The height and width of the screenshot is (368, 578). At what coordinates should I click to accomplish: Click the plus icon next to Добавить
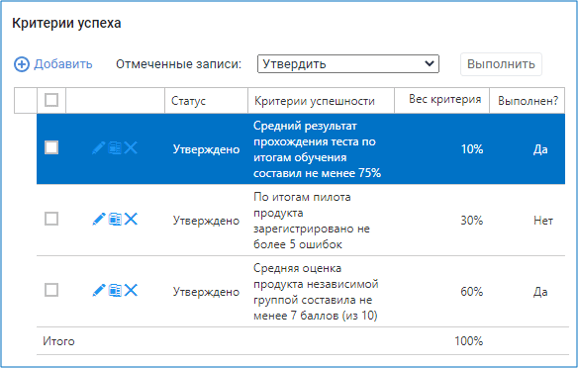[x=21, y=64]
